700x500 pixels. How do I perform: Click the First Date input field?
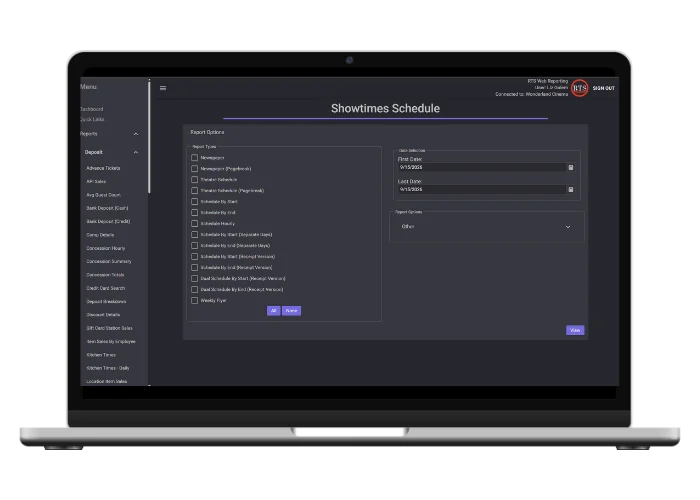tap(482, 167)
